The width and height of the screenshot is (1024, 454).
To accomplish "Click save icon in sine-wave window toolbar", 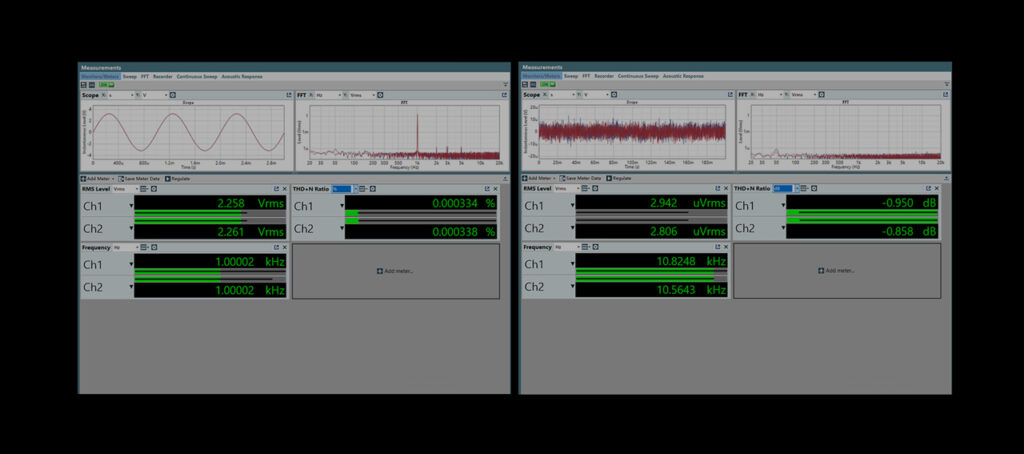I will point(84,84).
